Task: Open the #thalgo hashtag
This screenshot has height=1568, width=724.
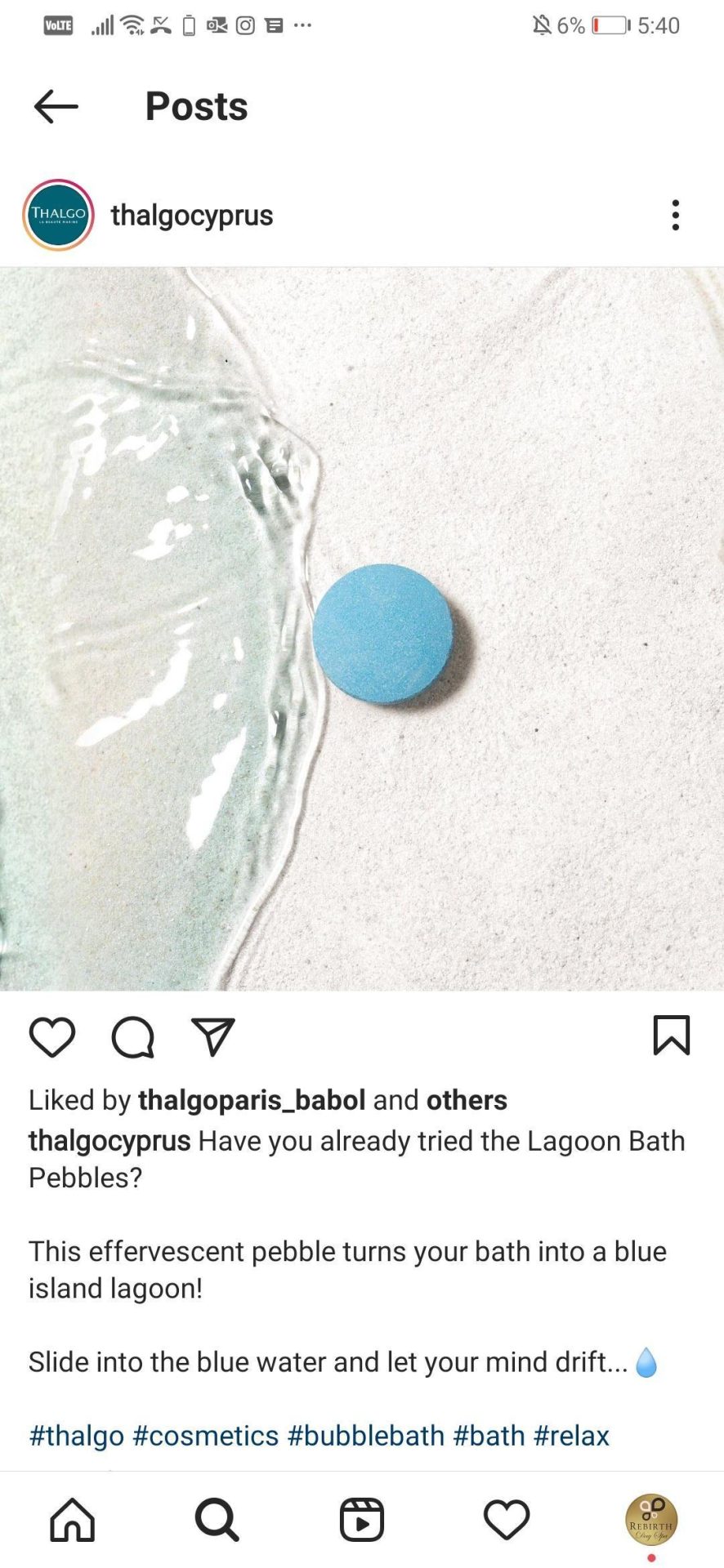Action: click(x=77, y=1436)
